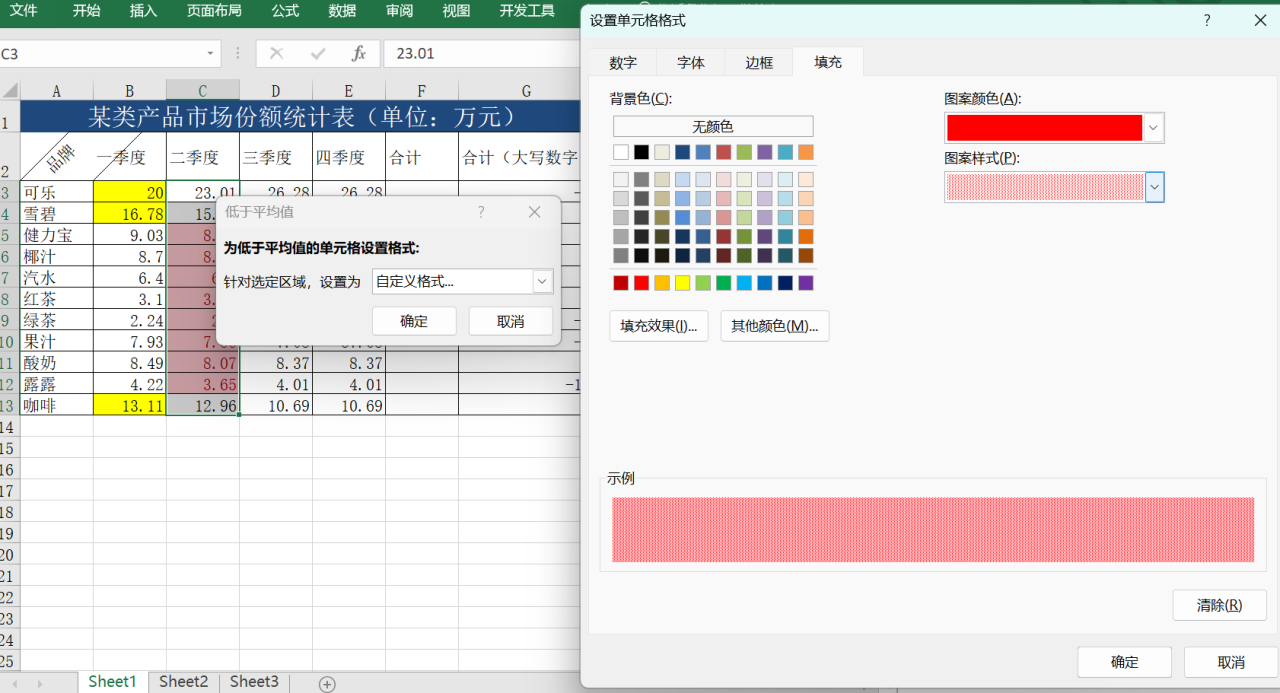
Task: Open the Name Box dropdown arrow
Action: [x=211, y=54]
